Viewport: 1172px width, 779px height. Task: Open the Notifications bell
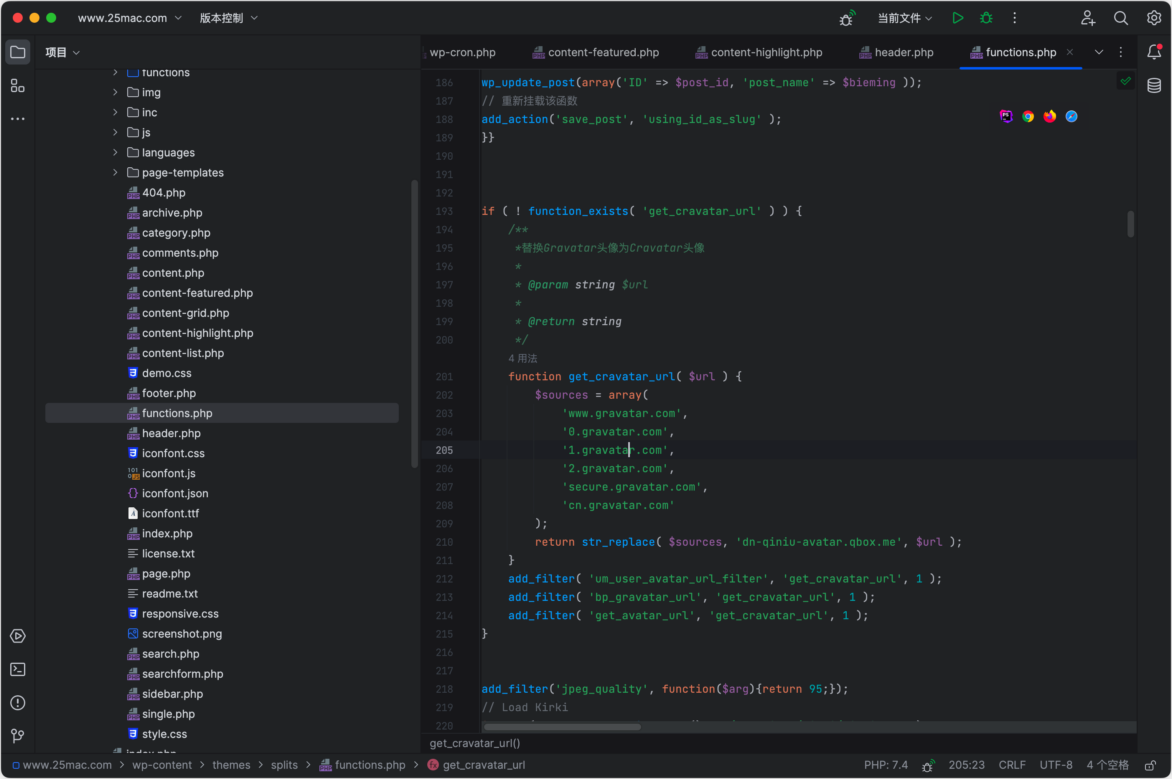click(x=1154, y=52)
